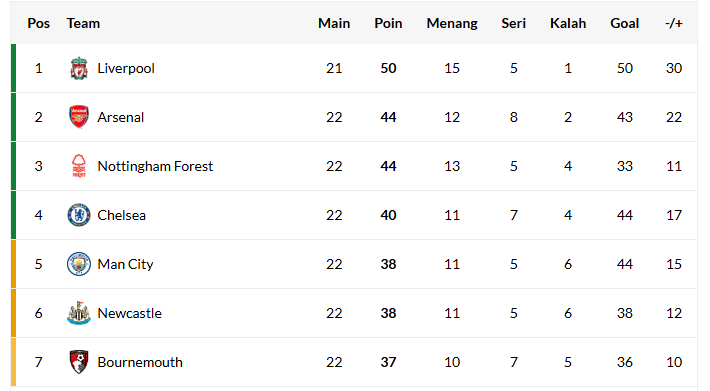Open the Nottingham Forest team link
This screenshot has width=710, height=391.
click(x=155, y=166)
